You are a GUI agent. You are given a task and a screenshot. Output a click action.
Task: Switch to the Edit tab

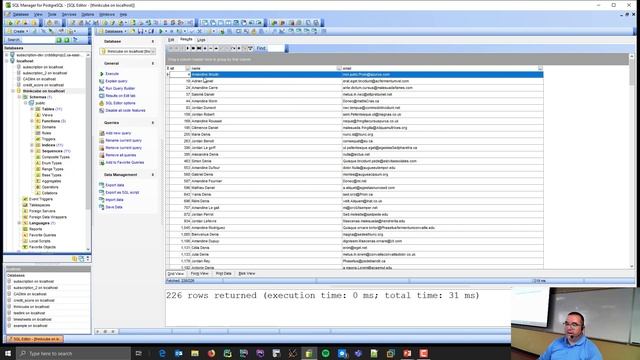point(171,40)
